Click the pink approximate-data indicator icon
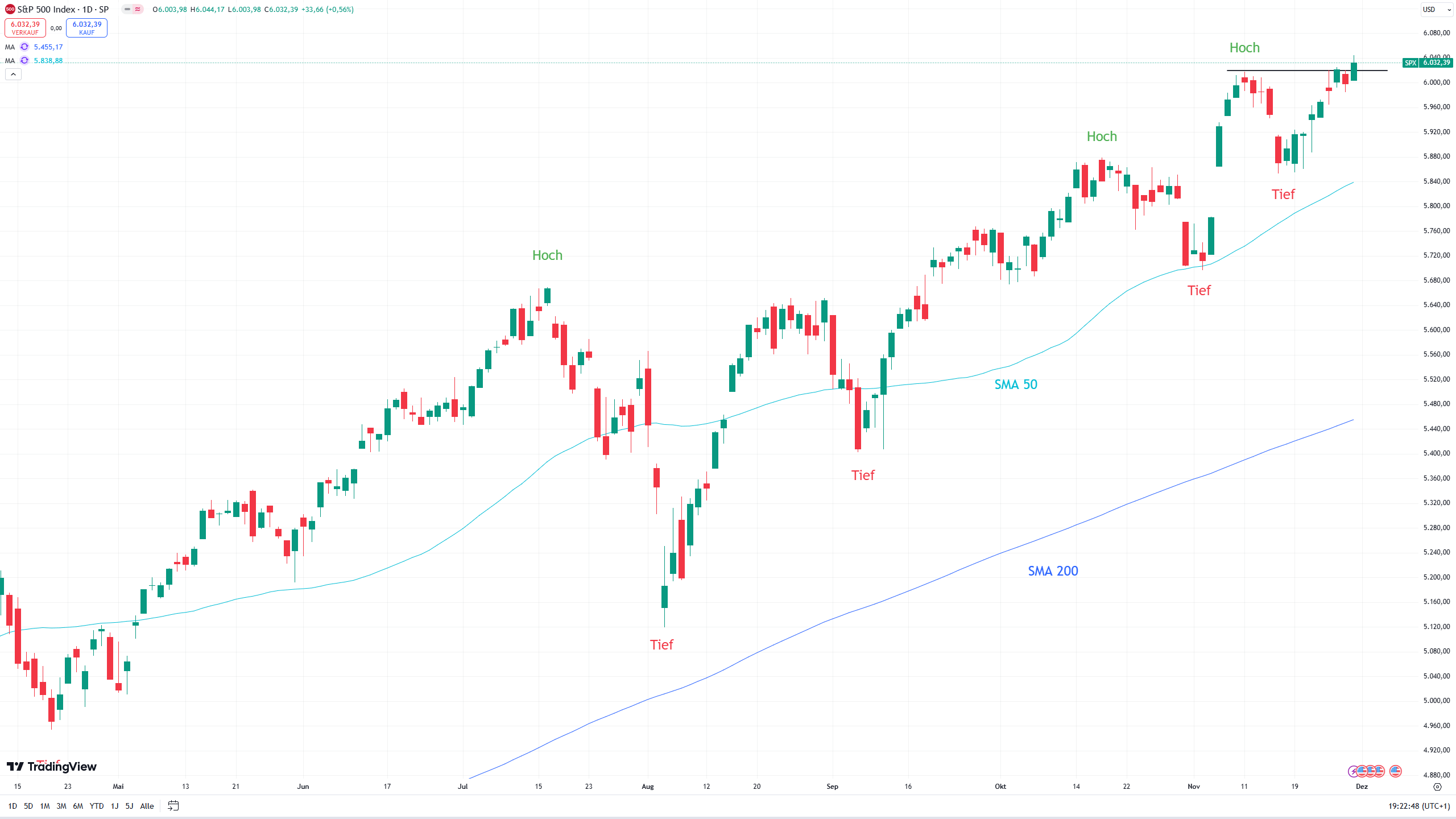Screen dimensions: 1456x819 (138, 9)
